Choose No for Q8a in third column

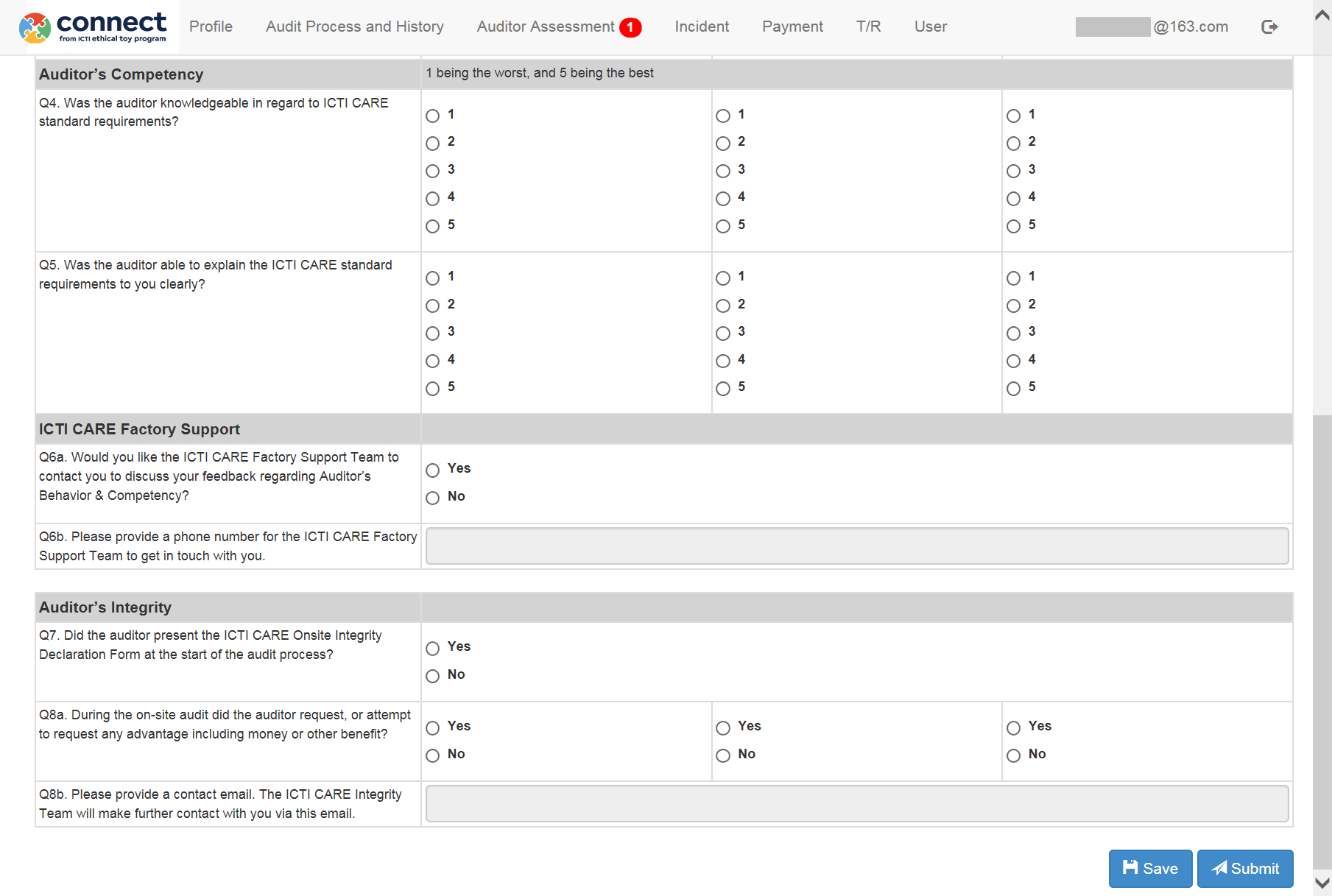1014,755
